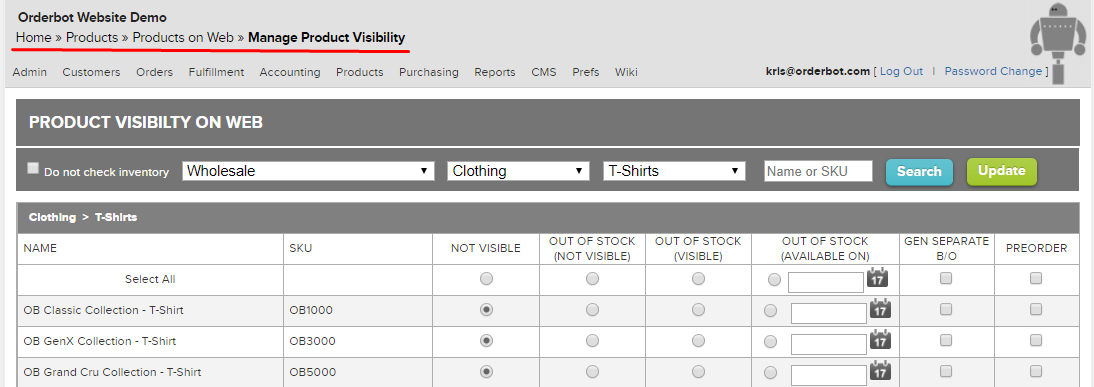1094x387 pixels.
Task: Set OB3000 to Not Visible
Action: (x=486, y=340)
